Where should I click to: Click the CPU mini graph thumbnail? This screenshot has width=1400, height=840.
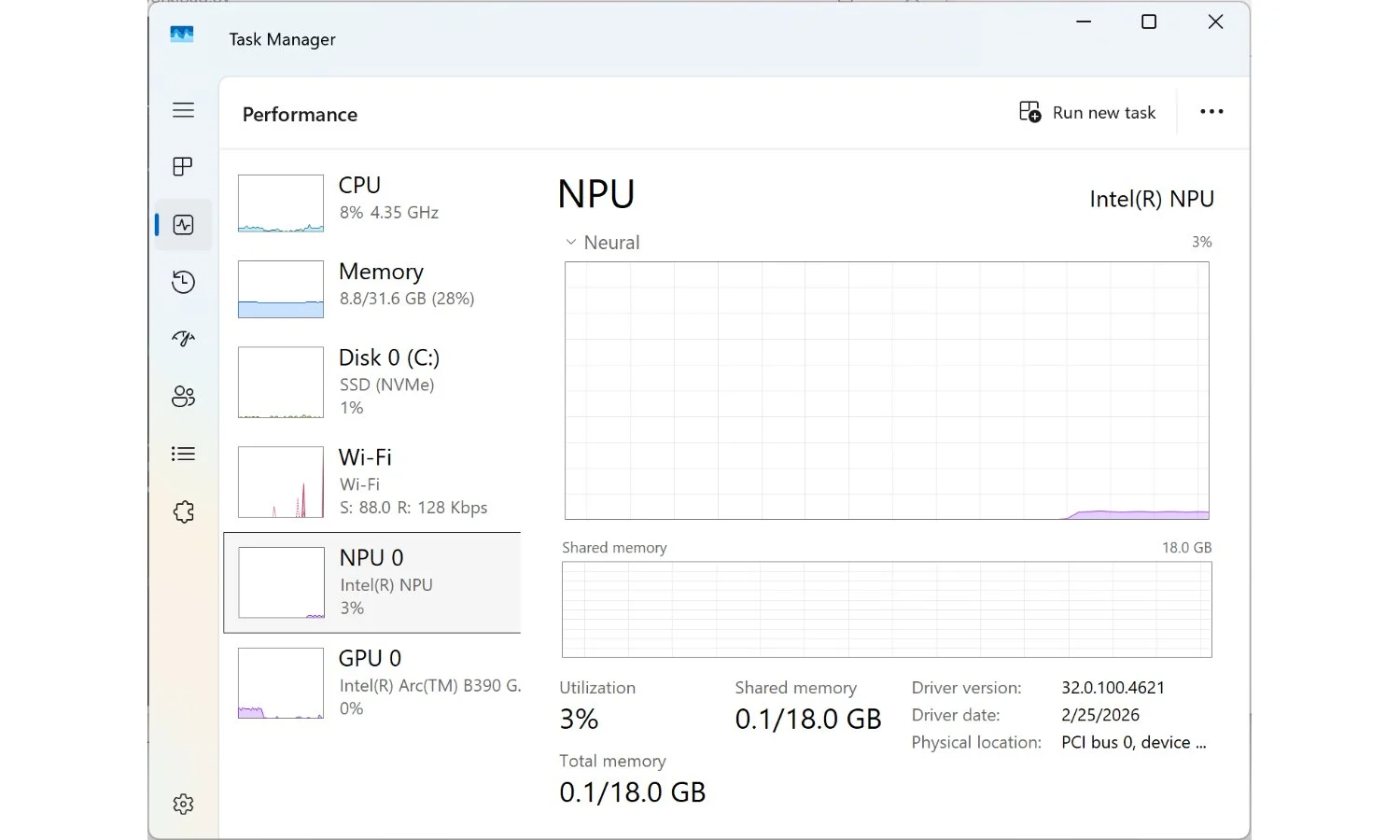(x=281, y=203)
